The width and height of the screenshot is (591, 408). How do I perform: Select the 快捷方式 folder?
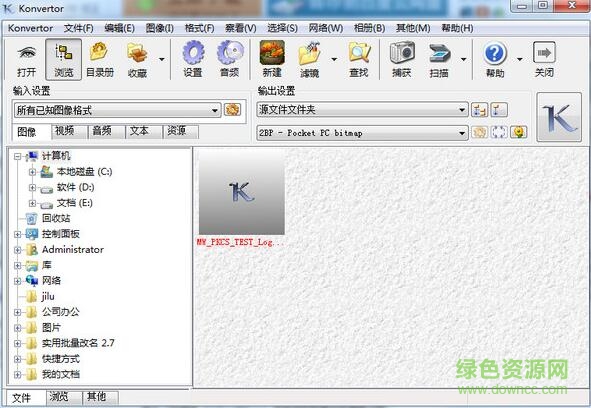point(61,359)
